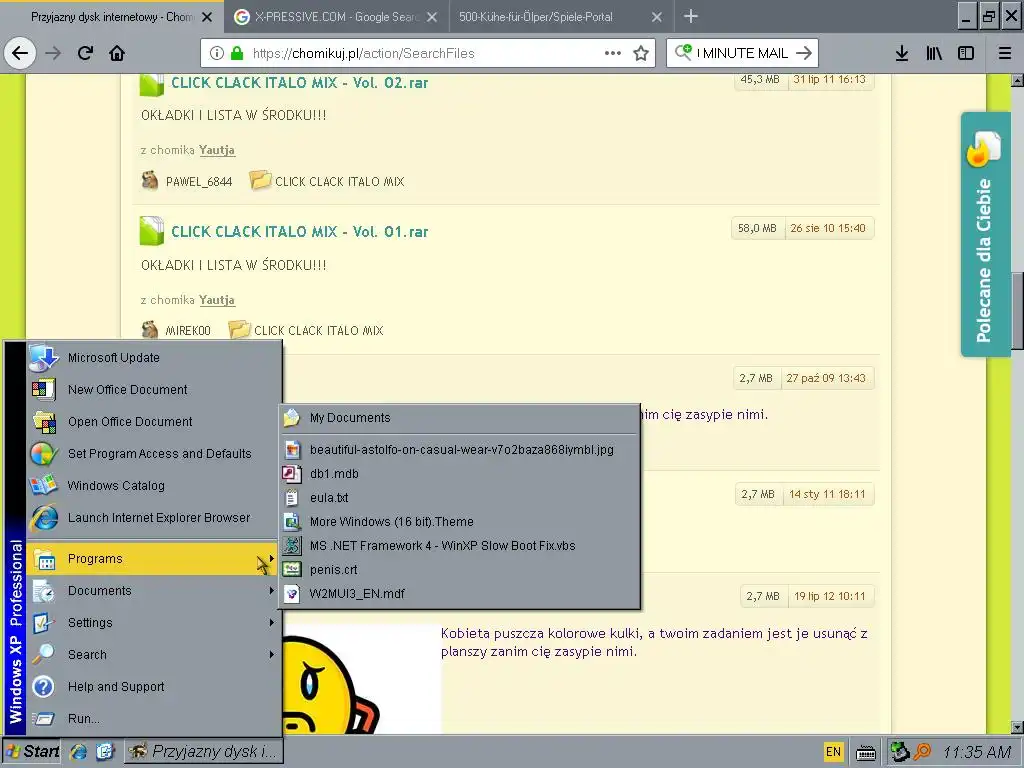
Task: Click the search engine icon in the search box
Action: click(x=683, y=52)
